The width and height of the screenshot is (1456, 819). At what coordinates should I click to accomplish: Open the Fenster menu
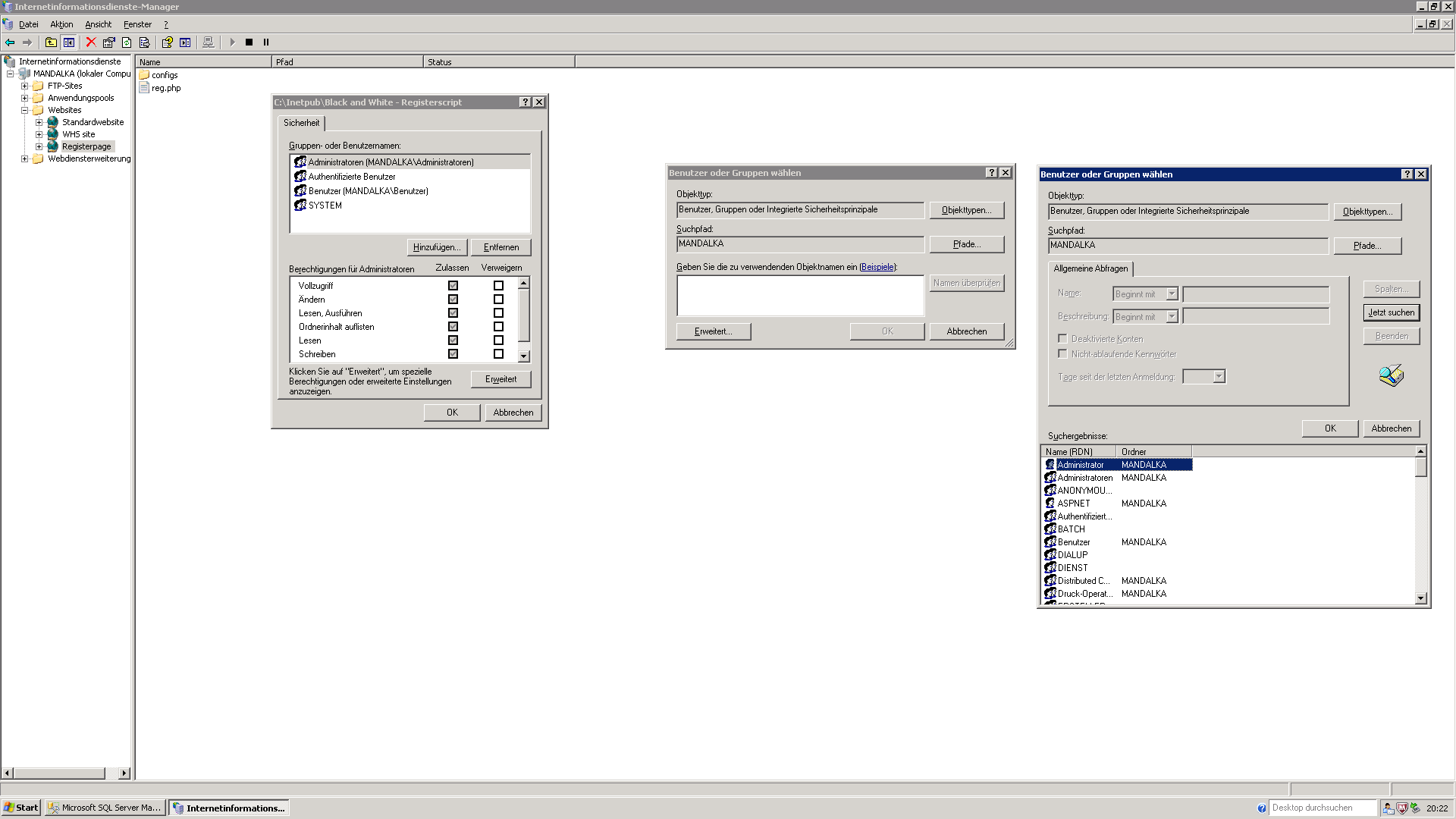(x=137, y=24)
